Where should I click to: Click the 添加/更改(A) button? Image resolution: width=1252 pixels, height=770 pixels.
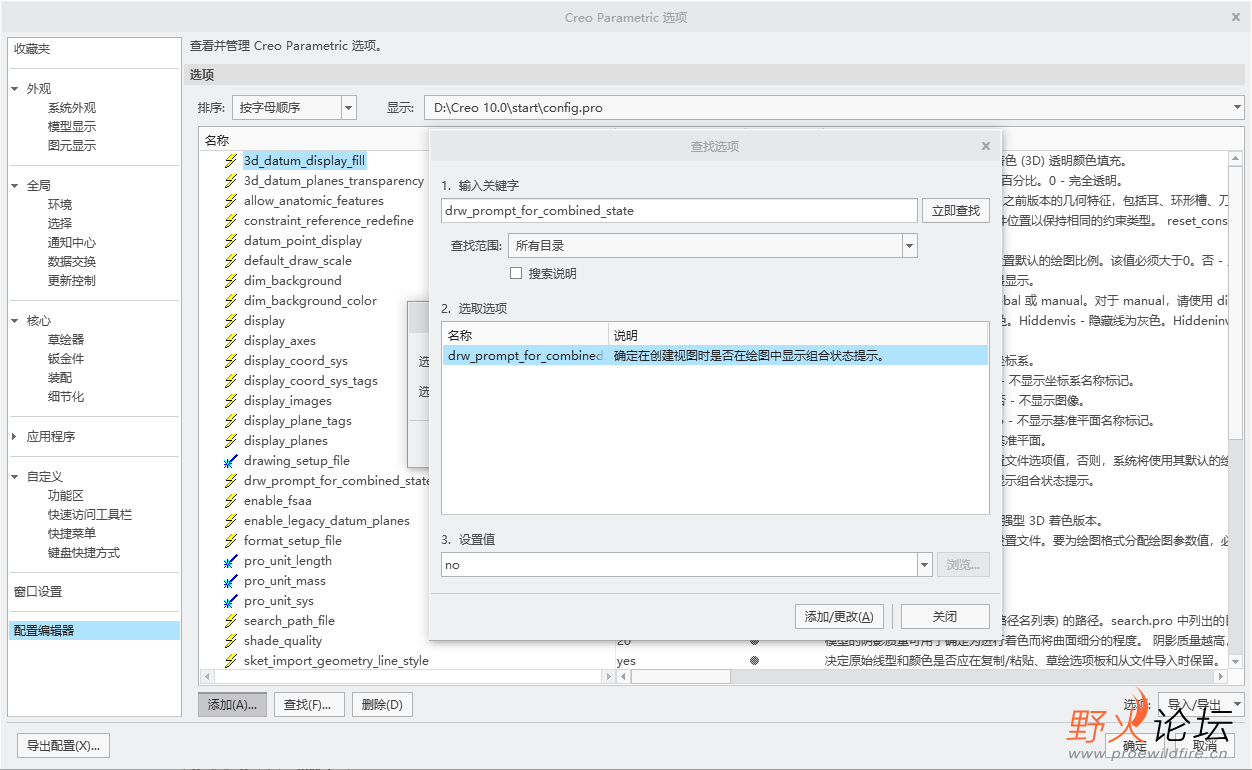pos(840,617)
